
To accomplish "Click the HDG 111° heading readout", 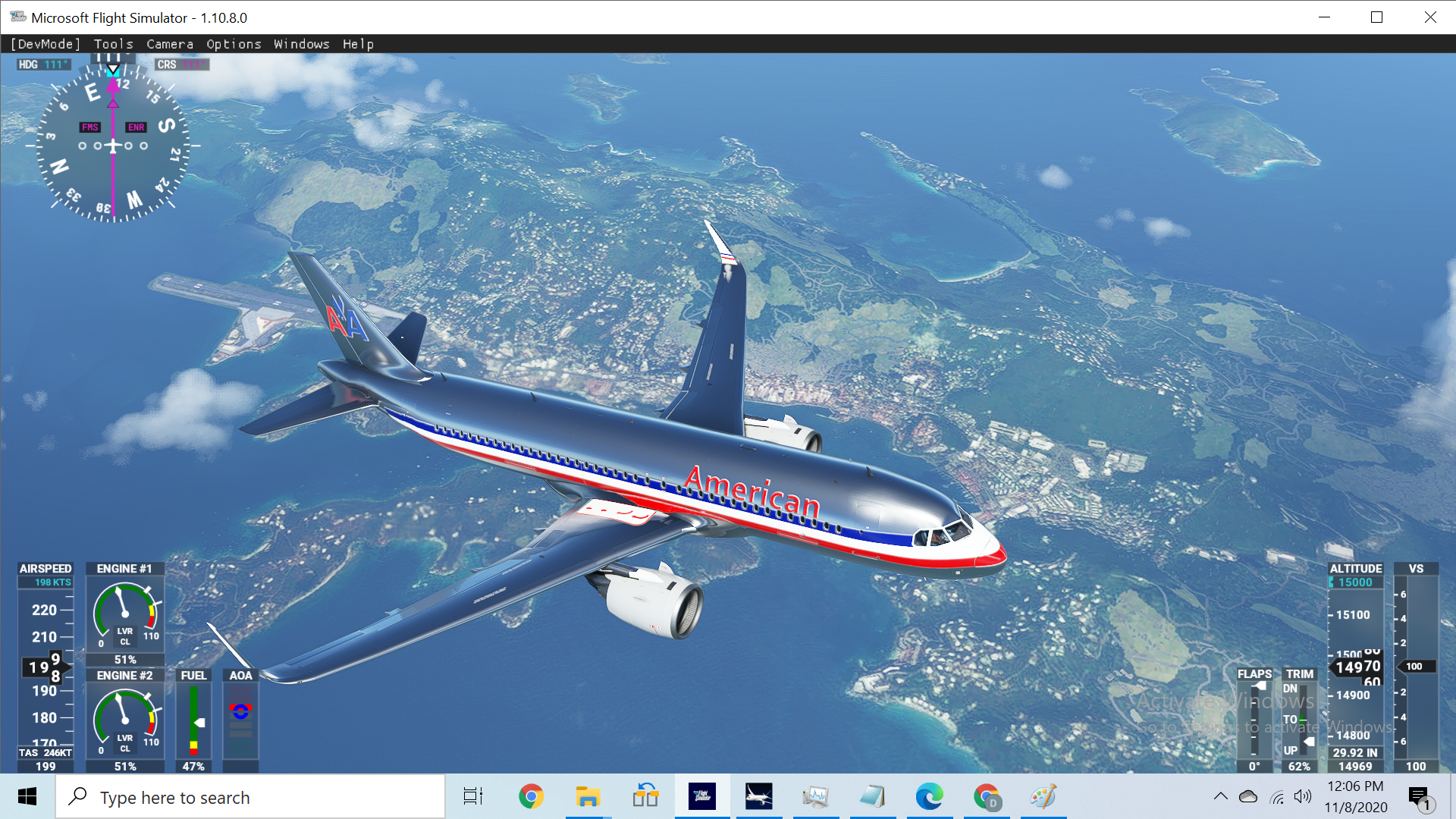I will [x=44, y=64].
